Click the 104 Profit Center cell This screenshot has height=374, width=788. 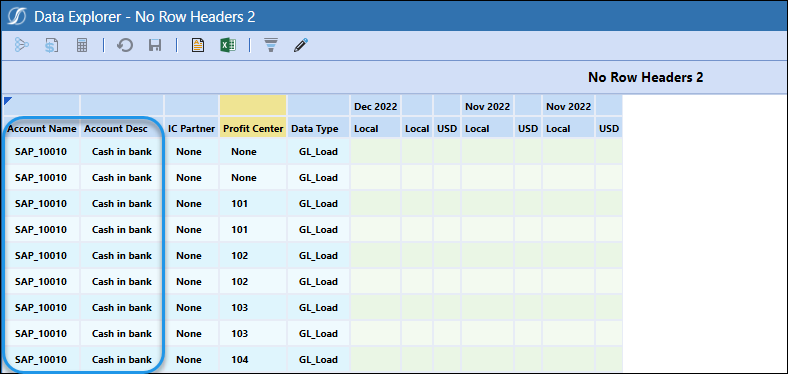253,359
